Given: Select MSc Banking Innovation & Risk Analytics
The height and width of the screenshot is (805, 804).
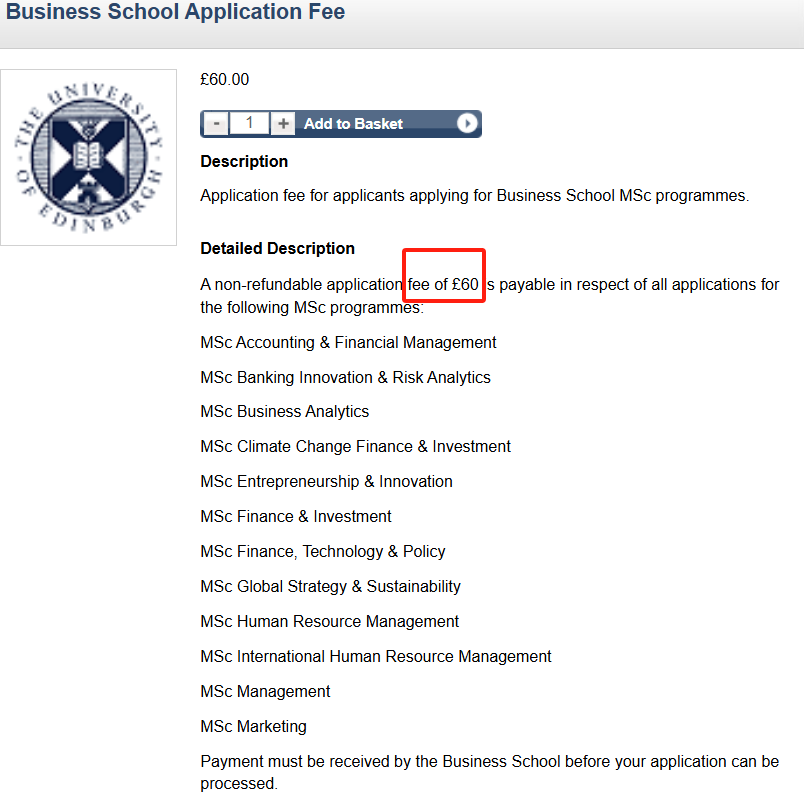Looking at the screenshot, I should (x=345, y=377).
